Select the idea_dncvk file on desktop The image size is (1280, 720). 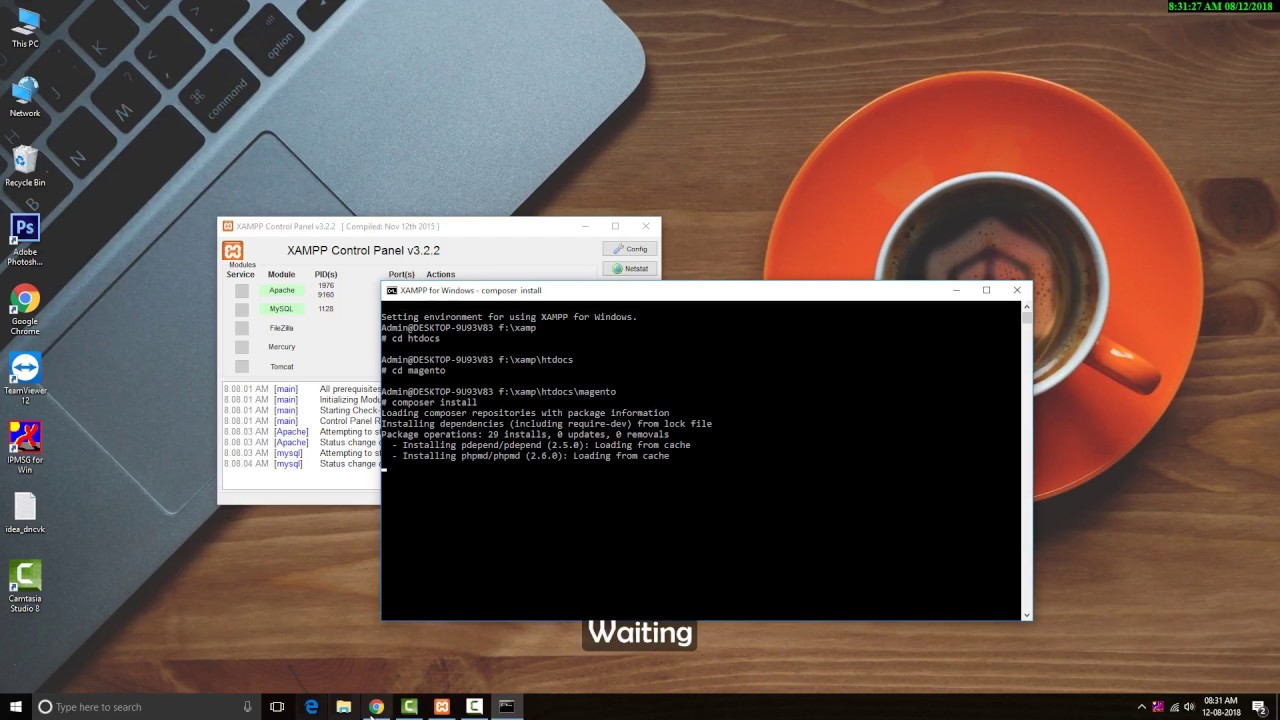click(25, 513)
